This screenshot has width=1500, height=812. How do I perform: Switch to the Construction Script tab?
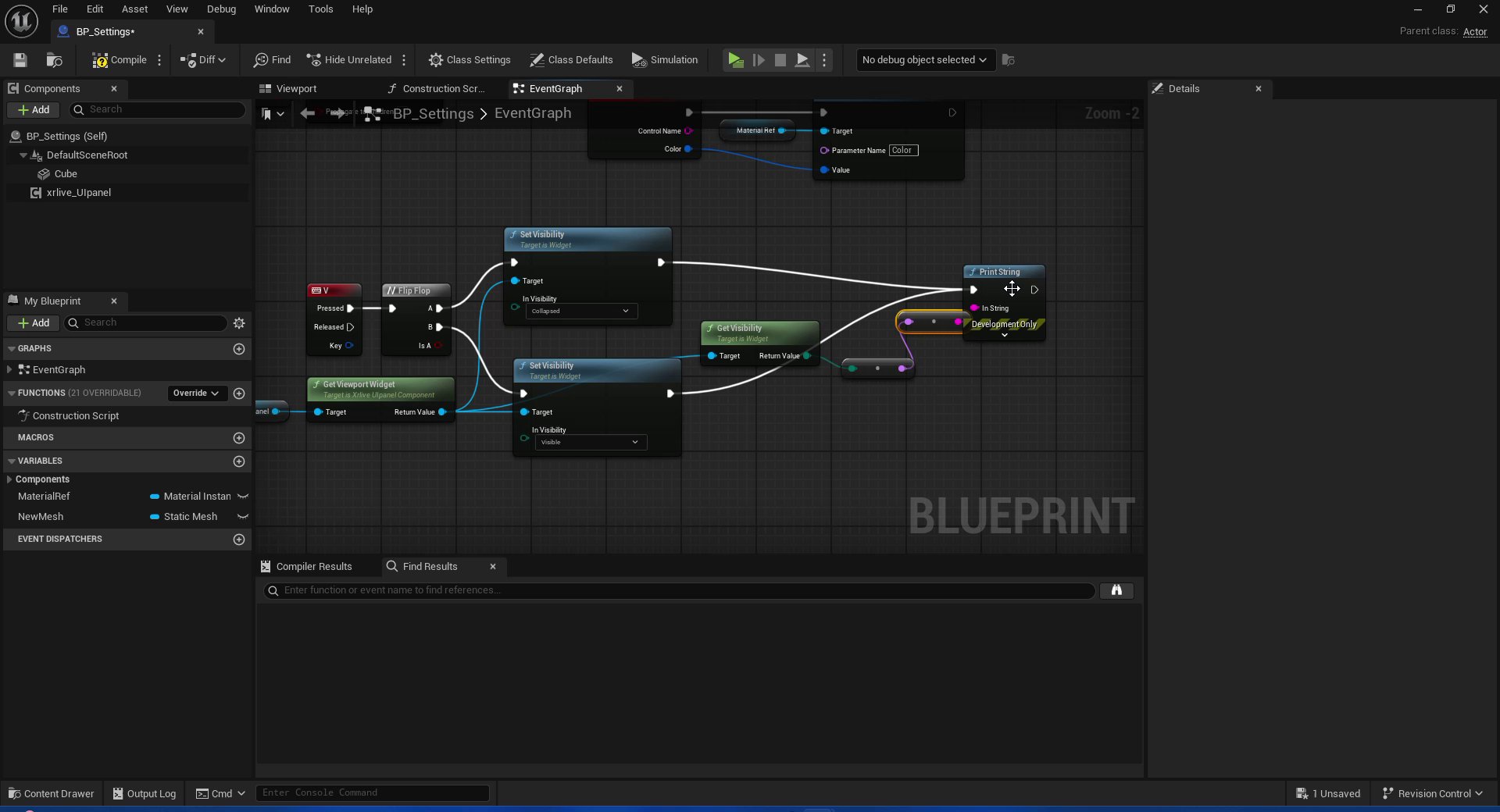(436, 89)
